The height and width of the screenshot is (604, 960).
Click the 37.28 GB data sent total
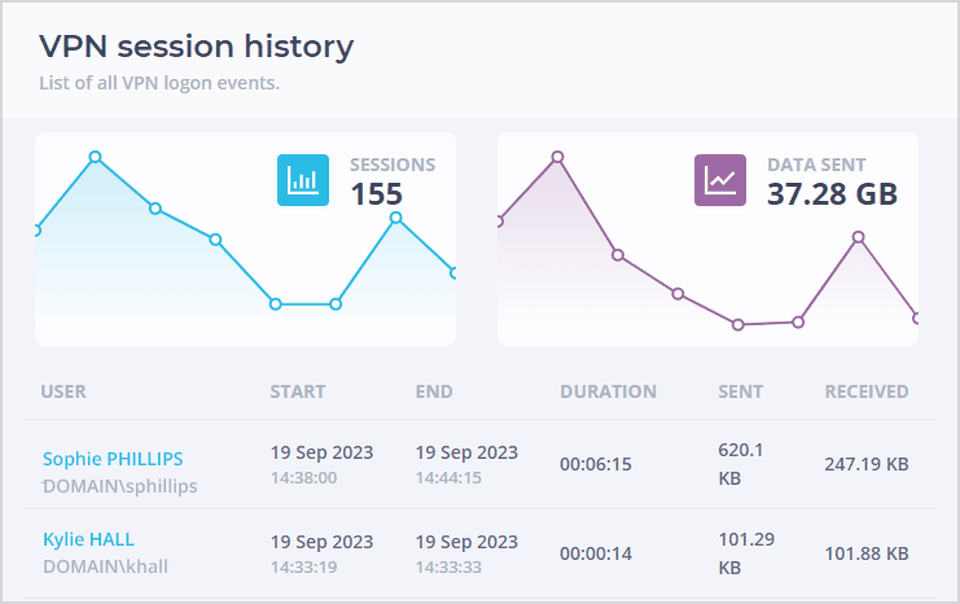coord(832,194)
